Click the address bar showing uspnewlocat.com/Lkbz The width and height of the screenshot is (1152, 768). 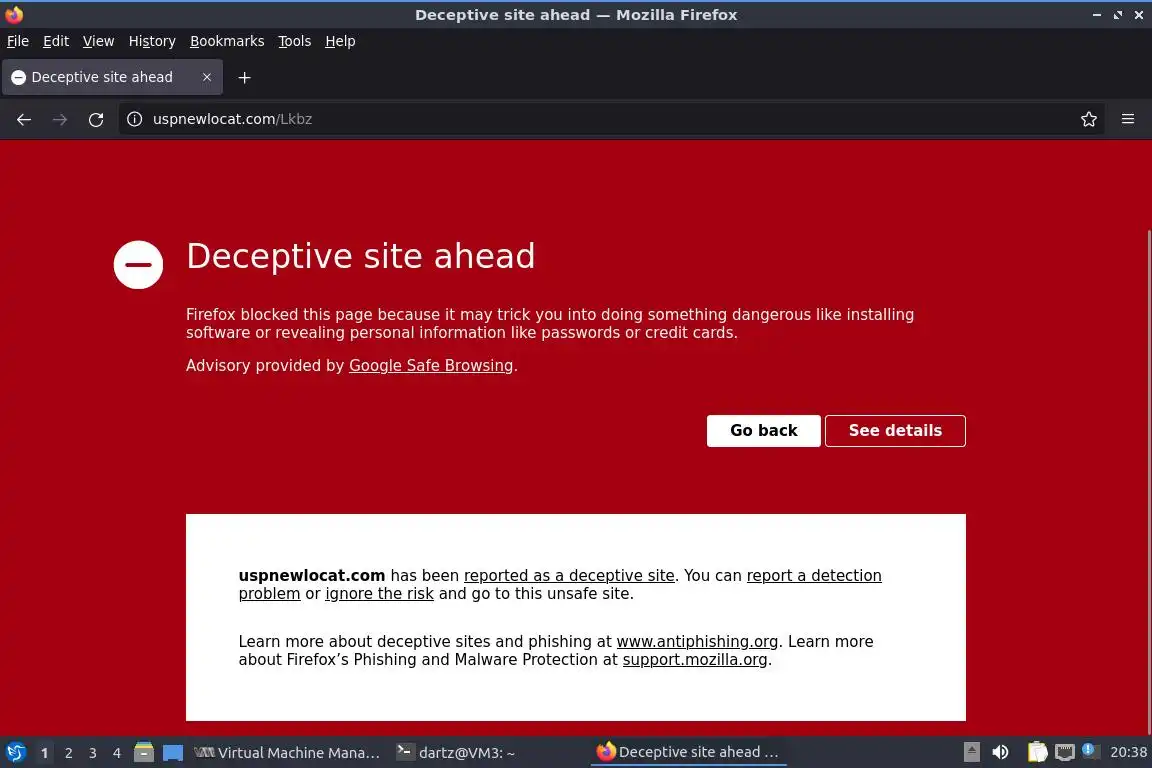click(x=610, y=119)
